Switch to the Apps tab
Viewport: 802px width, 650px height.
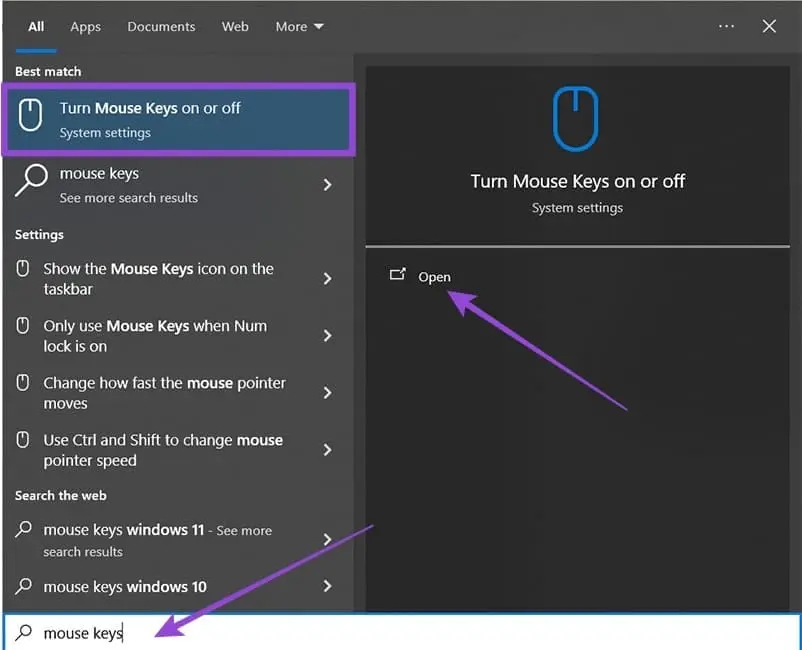click(85, 27)
